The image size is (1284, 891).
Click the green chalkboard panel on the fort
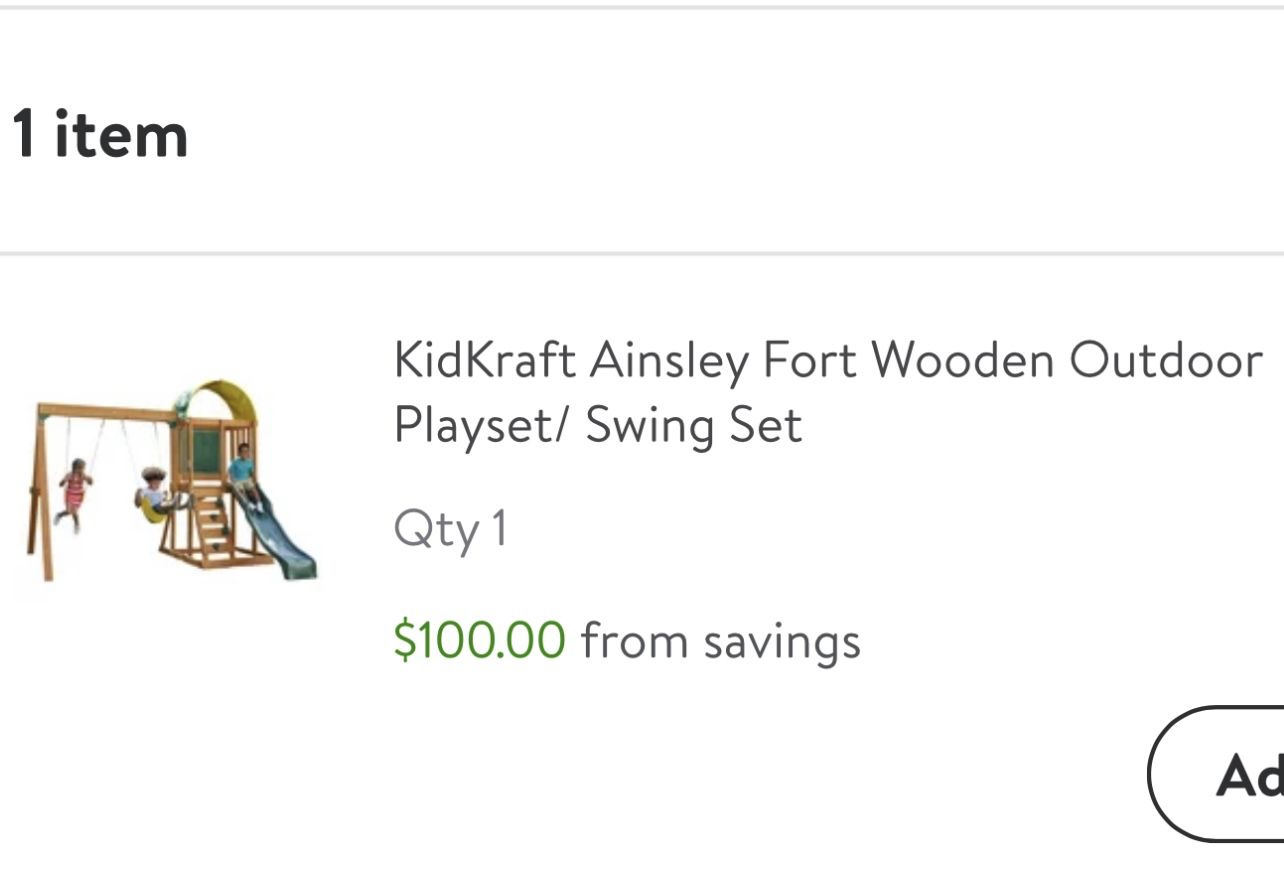(x=206, y=451)
